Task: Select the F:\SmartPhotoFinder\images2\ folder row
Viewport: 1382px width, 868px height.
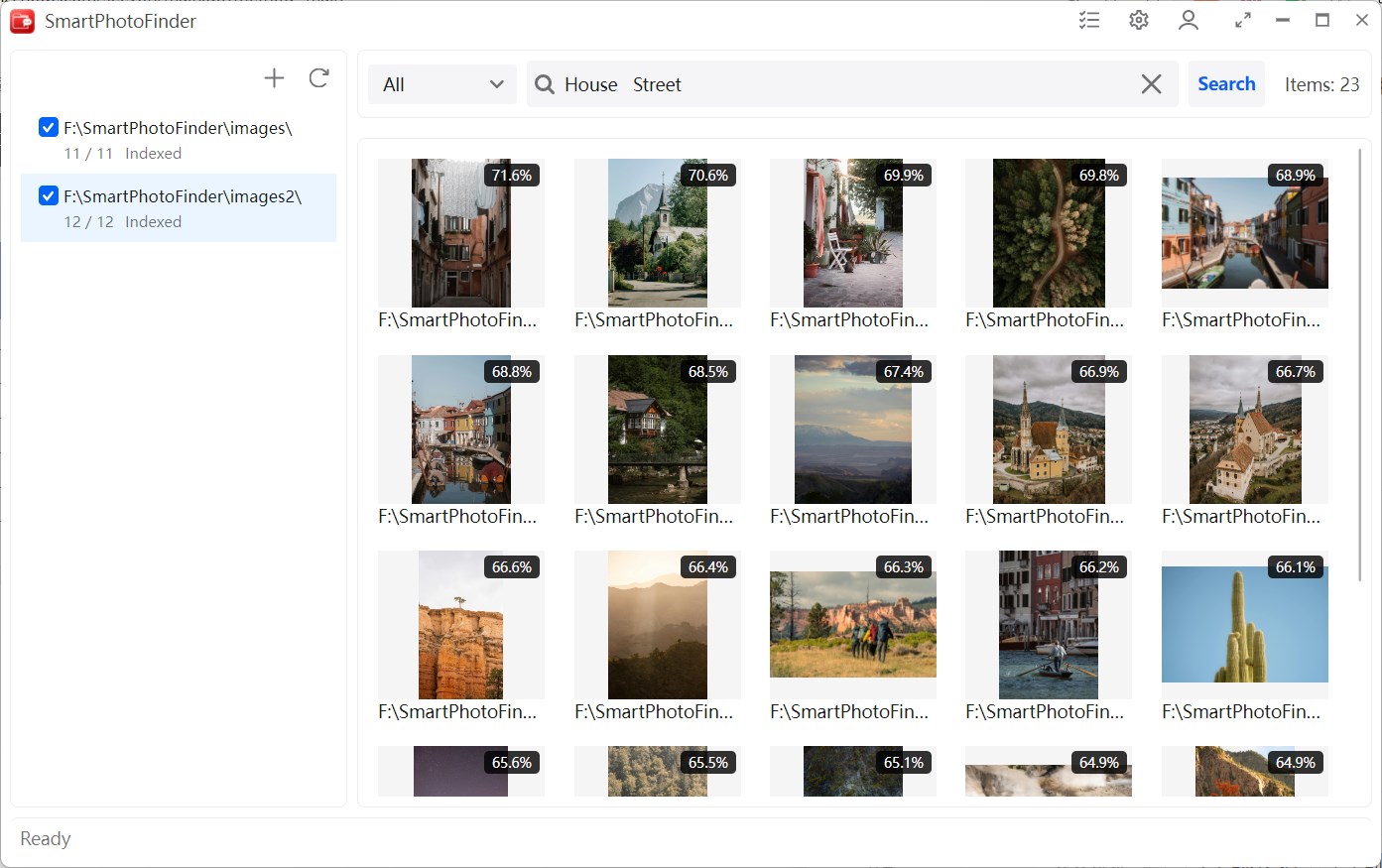Action: pyautogui.click(x=179, y=208)
